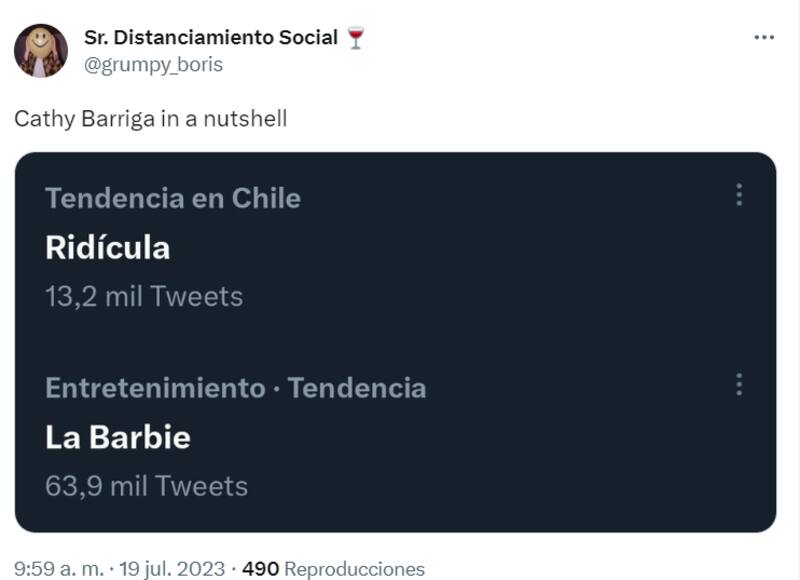
Task: Open Sr. Distanciamiento Social's display name link
Action: (210, 38)
